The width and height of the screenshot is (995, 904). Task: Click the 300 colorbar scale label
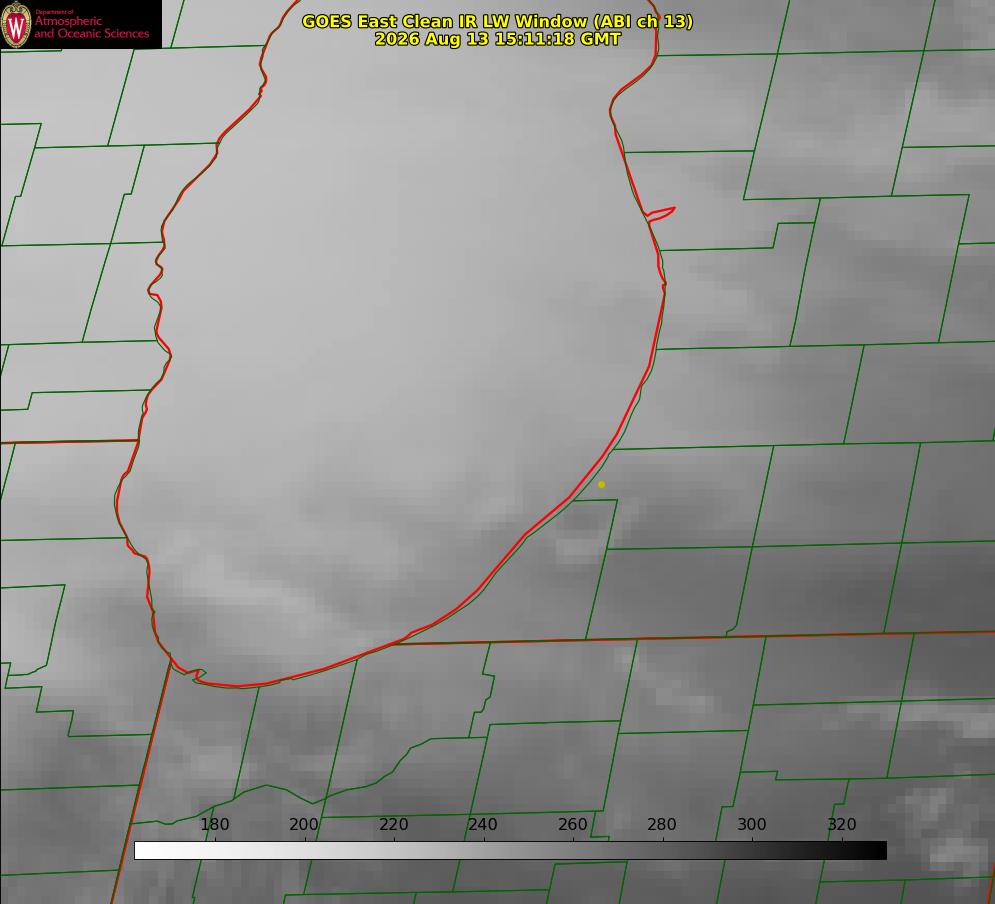coord(752,824)
